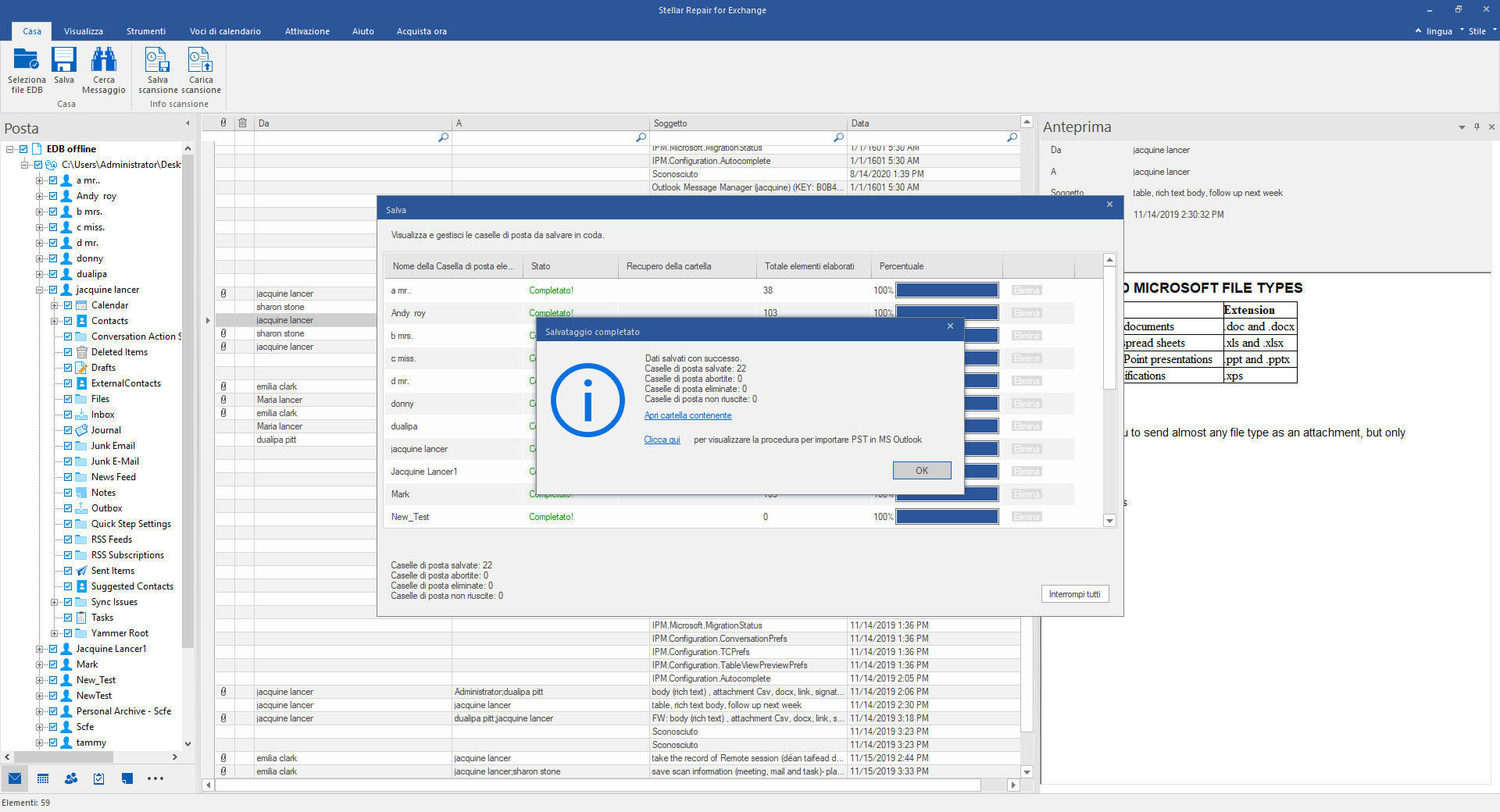The height and width of the screenshot is (812, 1500).
Task: Open the Attivazione tab
Action: (x=307, y=31)
